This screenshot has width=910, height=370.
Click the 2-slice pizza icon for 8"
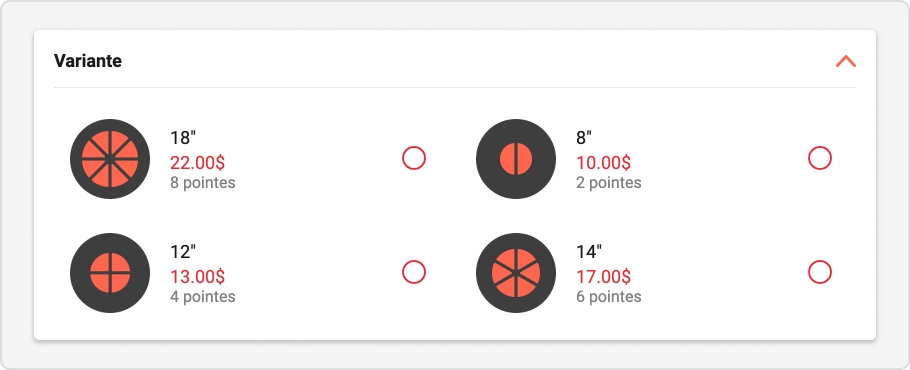pyautogui.click(x=516, y=159)
